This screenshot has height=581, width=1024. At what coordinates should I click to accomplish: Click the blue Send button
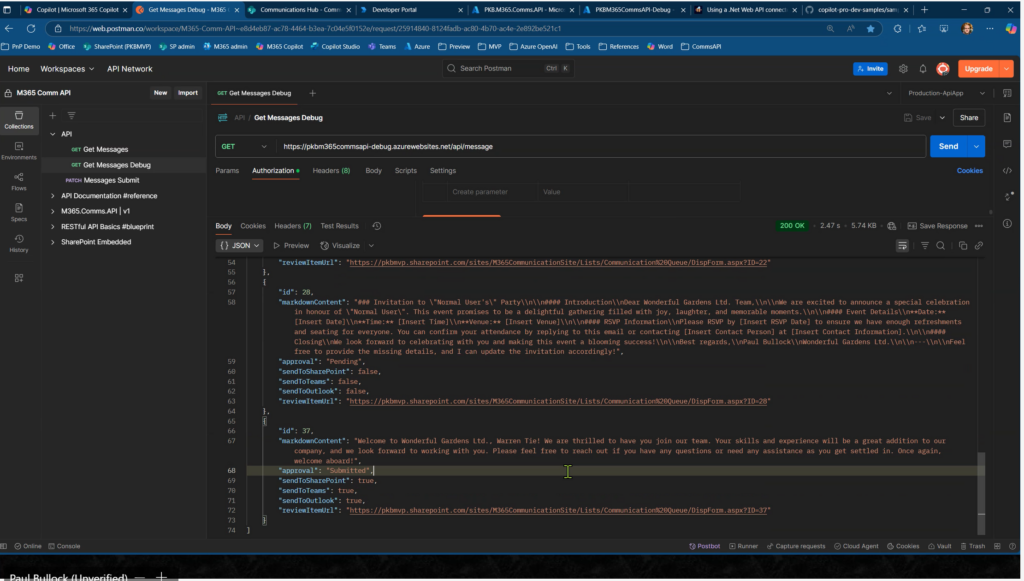[948, 146]
